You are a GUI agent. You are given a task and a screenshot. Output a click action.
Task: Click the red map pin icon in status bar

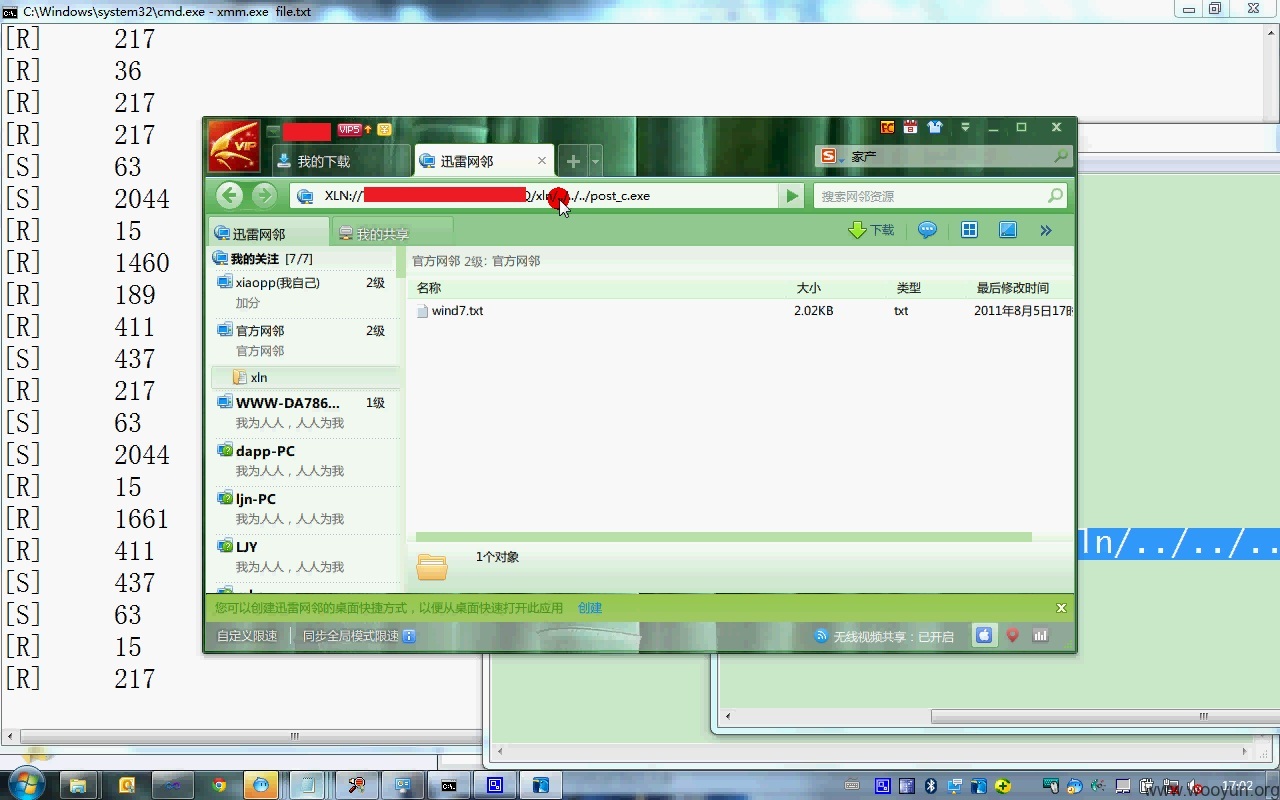[1012, 635]
